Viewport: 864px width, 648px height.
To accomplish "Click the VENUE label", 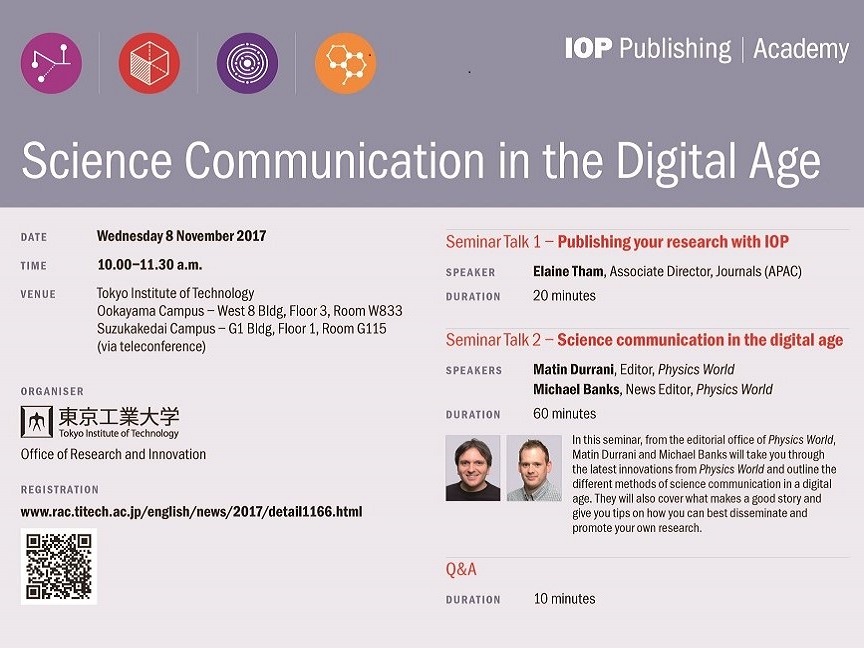I will pyautogui.click(x=38, y=294).
